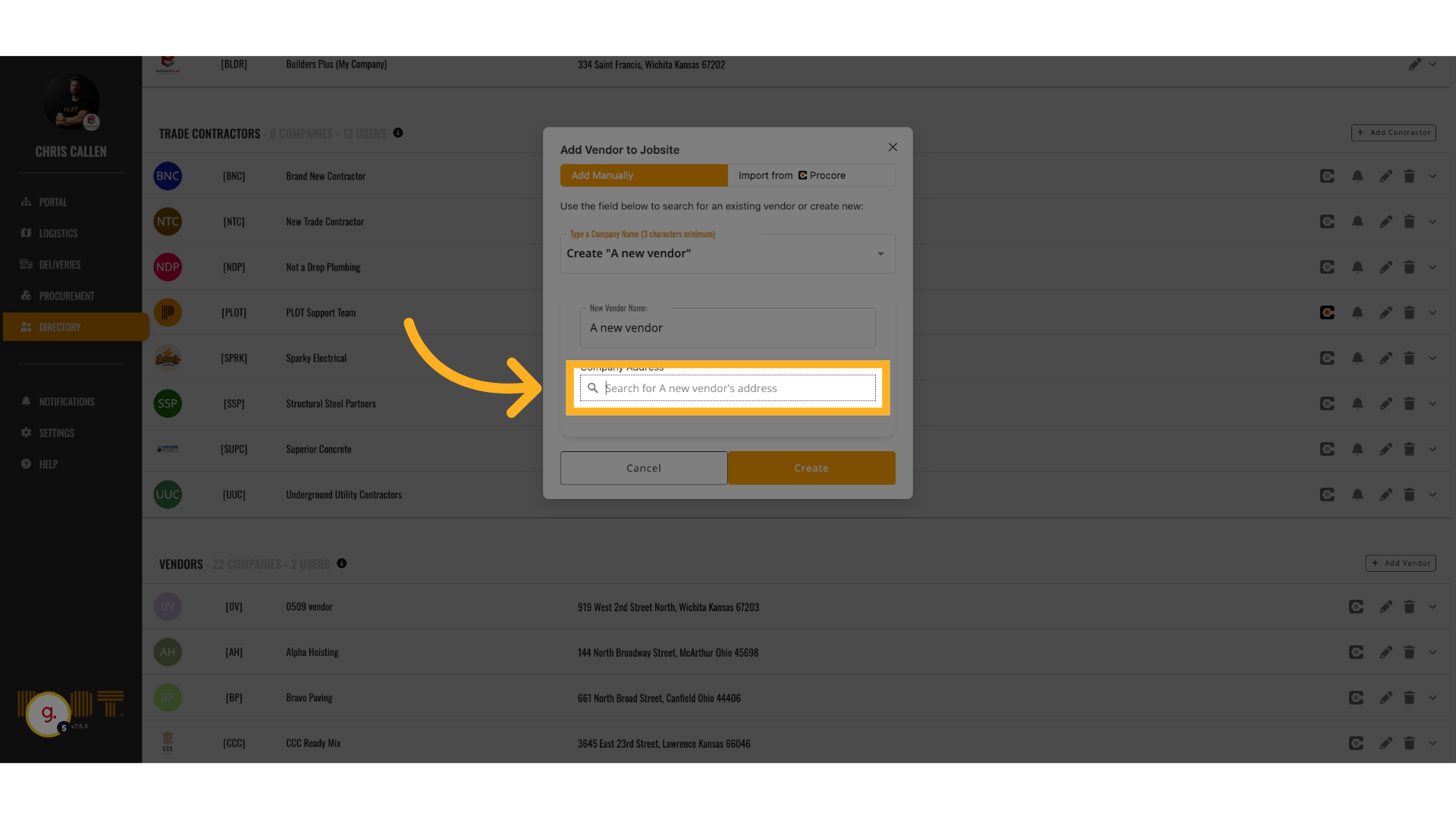Screen dimensions: 1456x819
Task: Click orange Procore icon for PLOT Support Team
Action: (x=1327, y=312)
